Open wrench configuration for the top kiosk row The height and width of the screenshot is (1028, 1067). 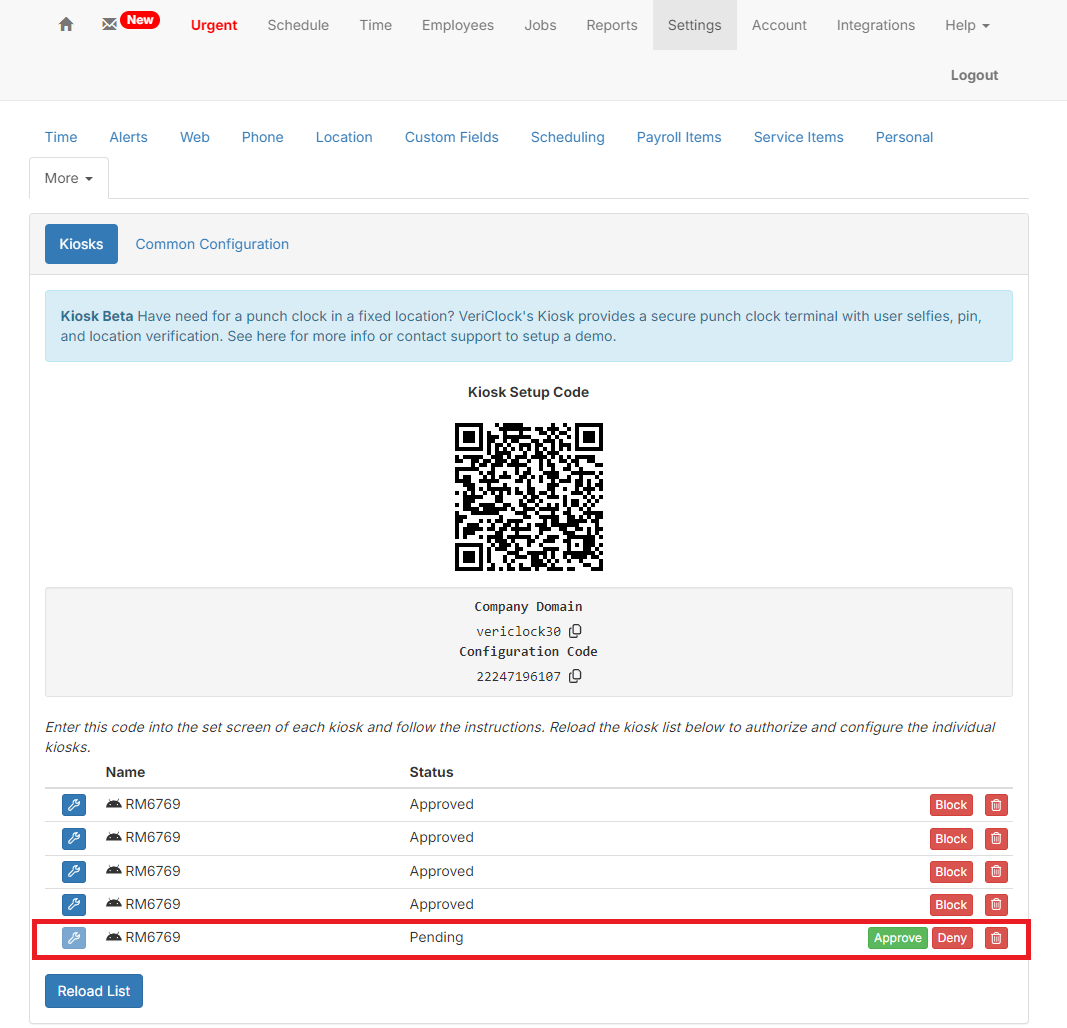(73, 804)
